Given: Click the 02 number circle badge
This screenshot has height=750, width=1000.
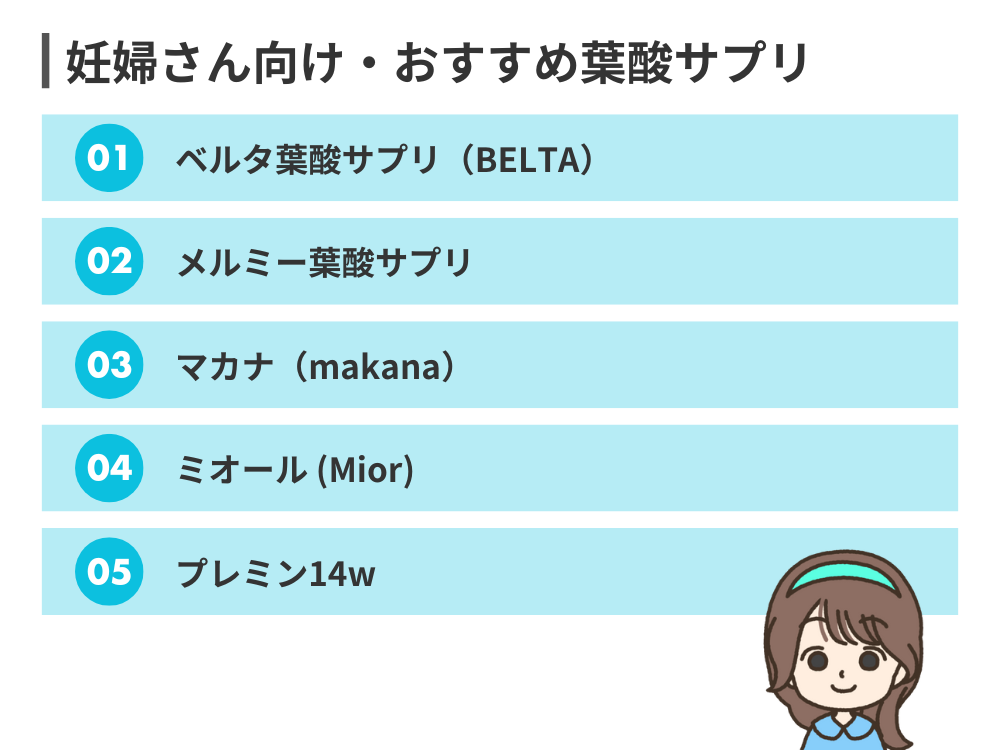Looking at the screenshot, I should (x=109, y=261).
